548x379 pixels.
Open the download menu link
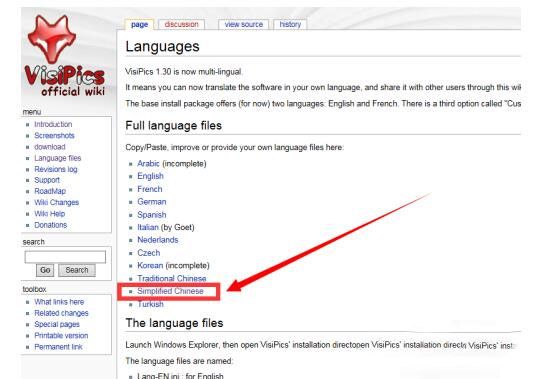point(50,147)
